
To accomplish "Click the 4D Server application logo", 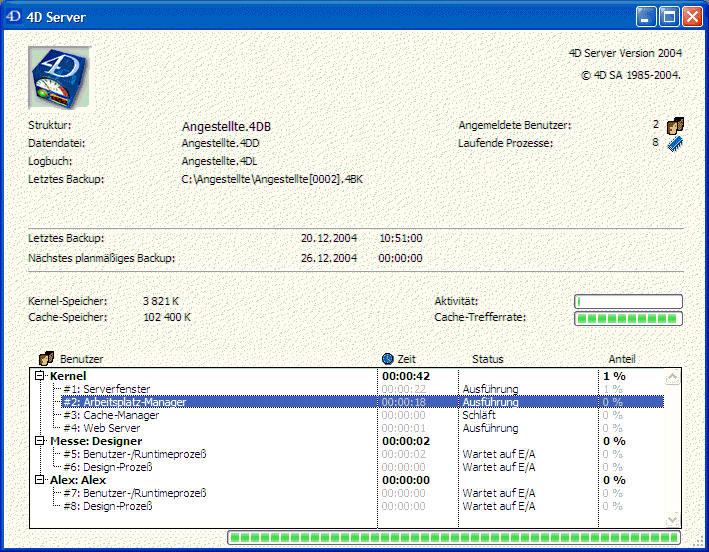I will point(59,77).
